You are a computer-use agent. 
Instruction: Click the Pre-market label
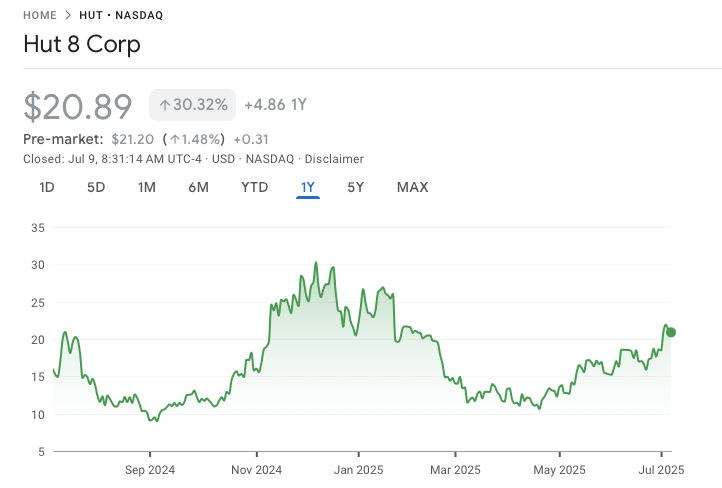(63, 139)
